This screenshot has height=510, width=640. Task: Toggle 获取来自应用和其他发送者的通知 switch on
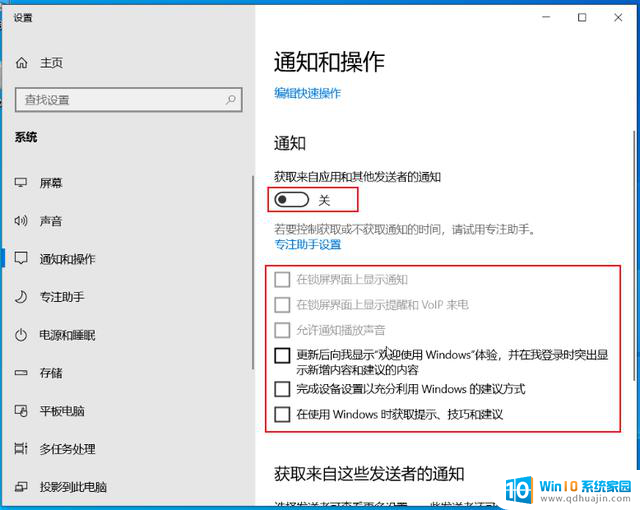pyautogui.click(x=291, y=200)
